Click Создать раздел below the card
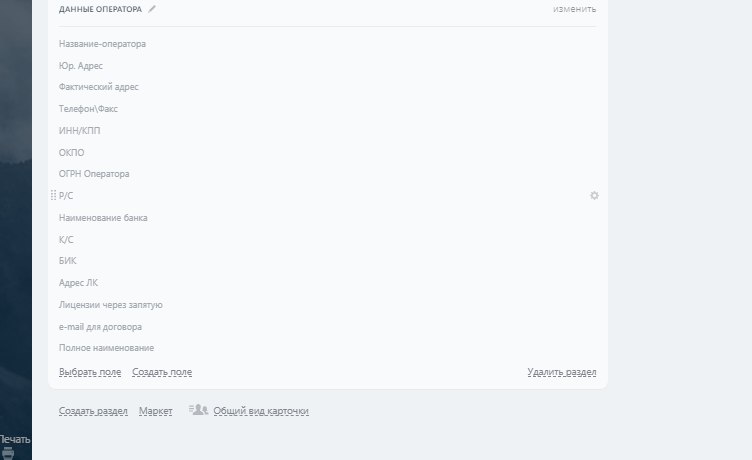Viewport: 752px width, 460px height. click(x=93, y=411)
